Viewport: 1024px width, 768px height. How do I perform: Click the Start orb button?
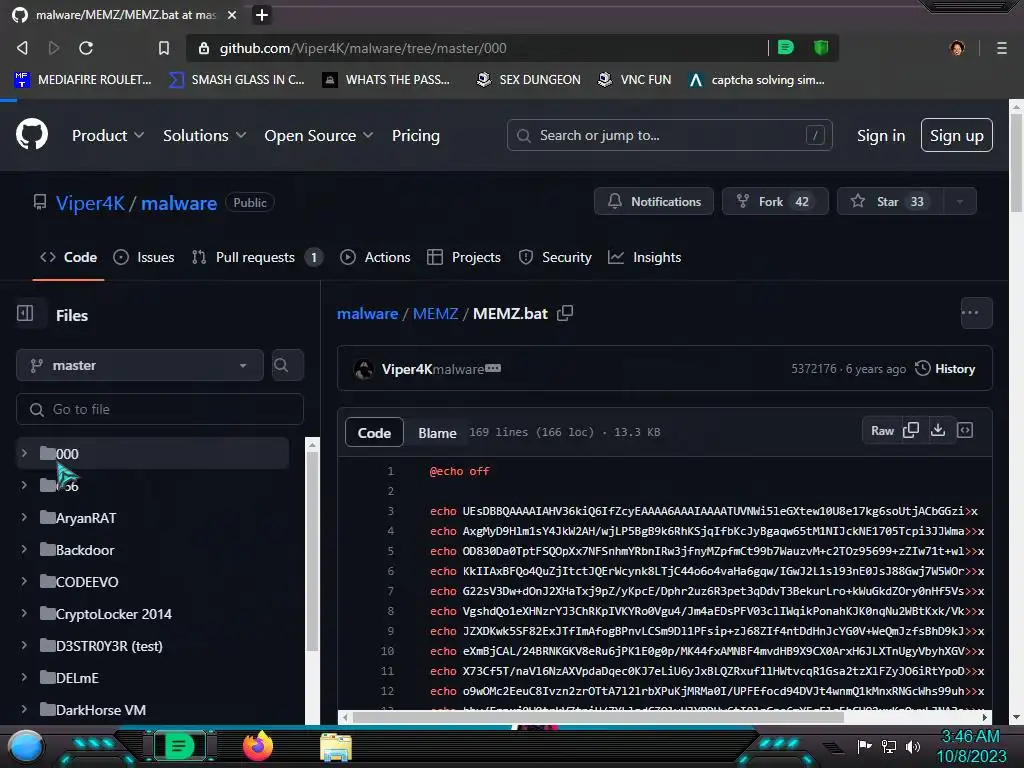(x=26, y=747)
